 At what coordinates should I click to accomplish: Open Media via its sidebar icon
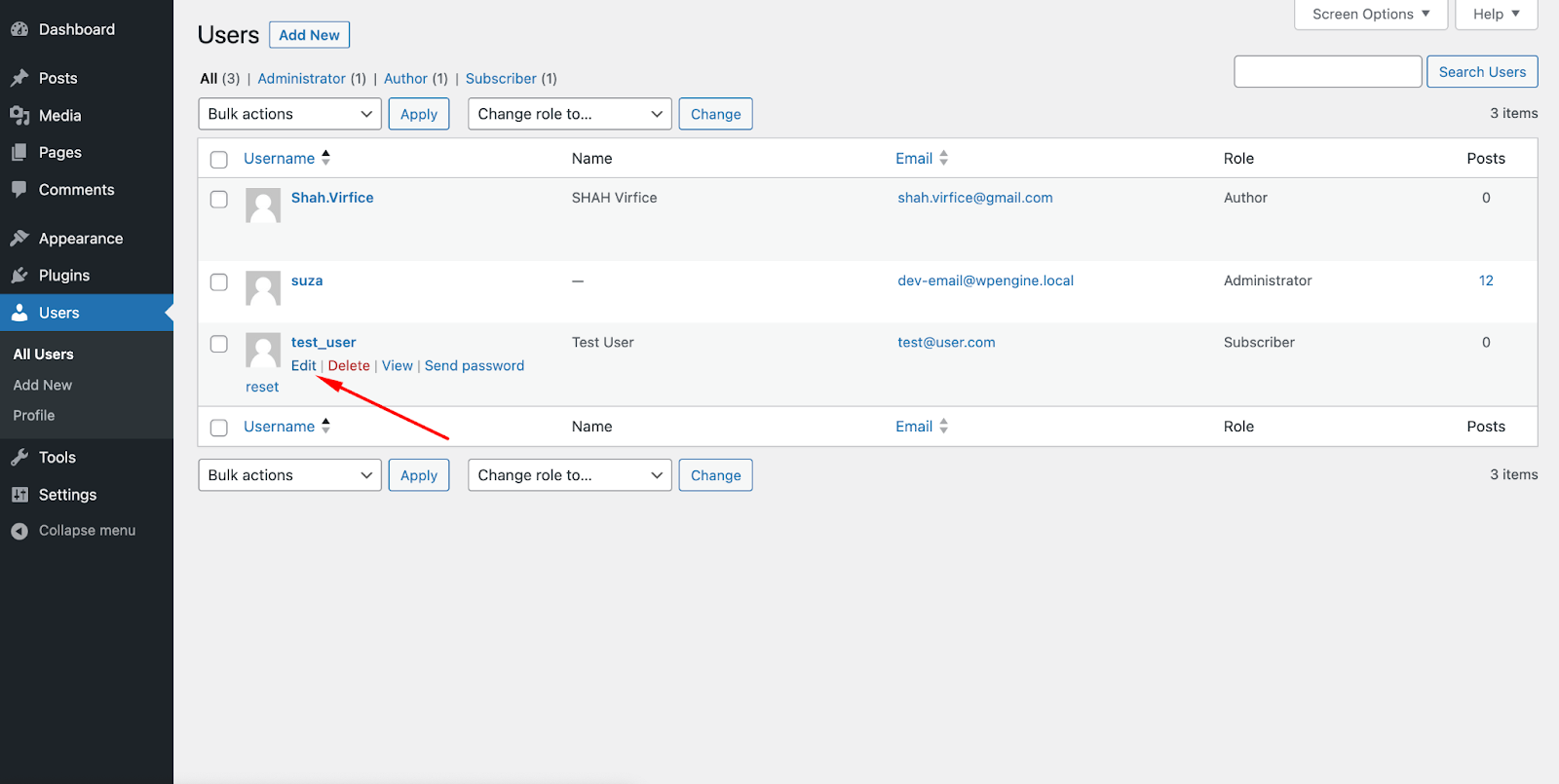click(19, 116)
